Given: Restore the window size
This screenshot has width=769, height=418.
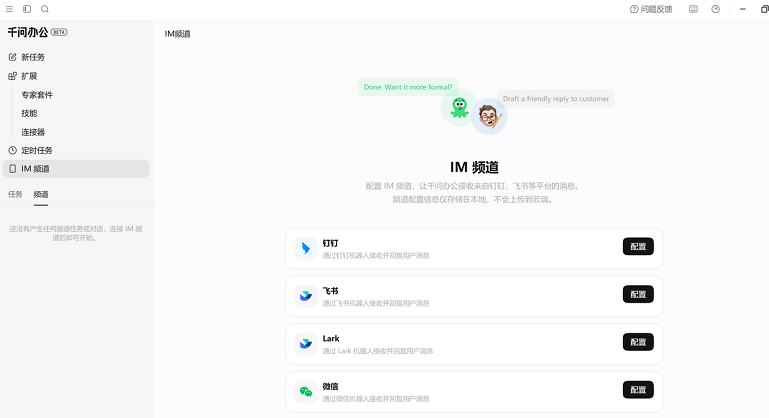Looking at the screenshot, I should (x=764, y=9).
